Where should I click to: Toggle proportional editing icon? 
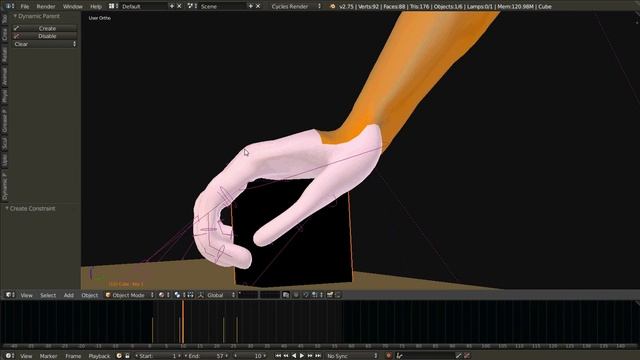point(296,295)
